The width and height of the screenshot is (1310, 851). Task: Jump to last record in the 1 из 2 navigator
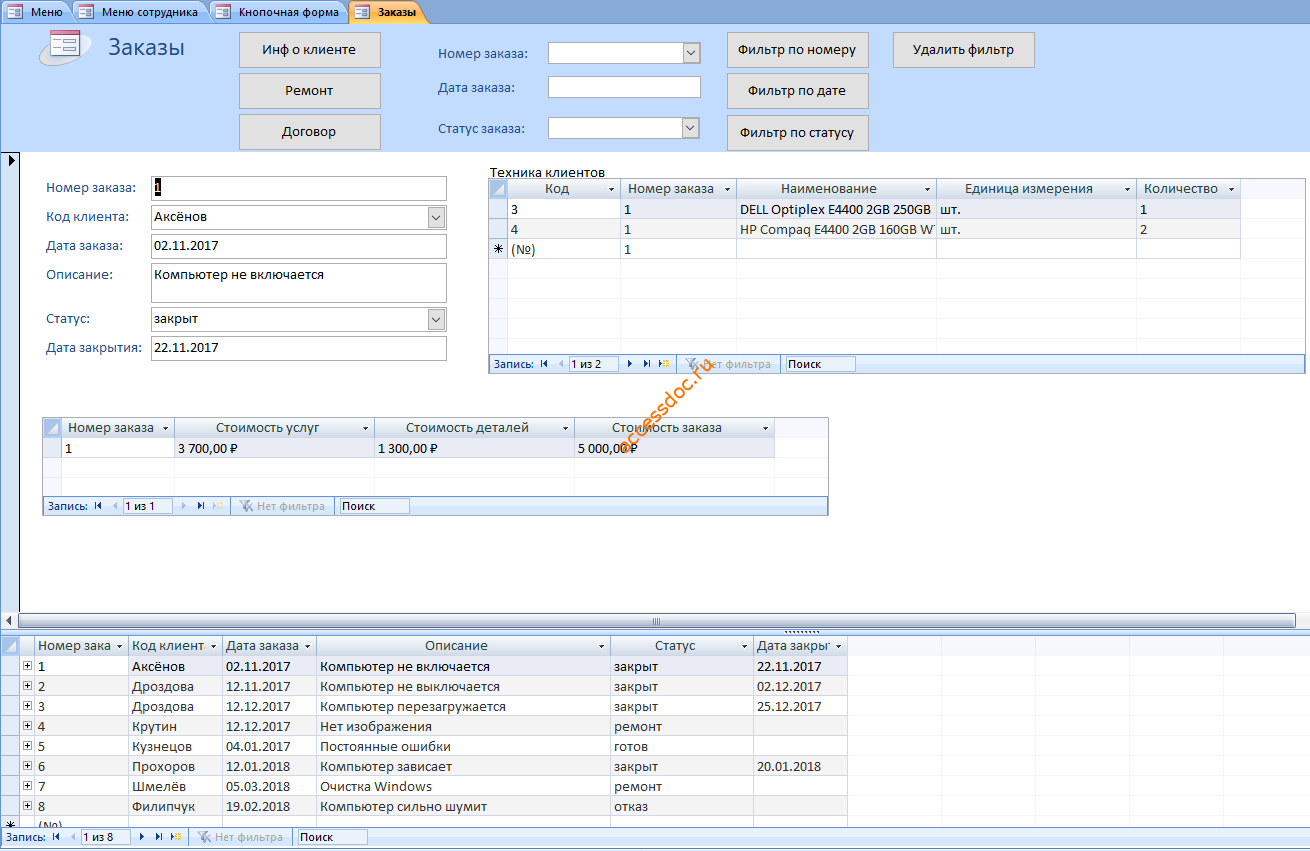point(647,364)
